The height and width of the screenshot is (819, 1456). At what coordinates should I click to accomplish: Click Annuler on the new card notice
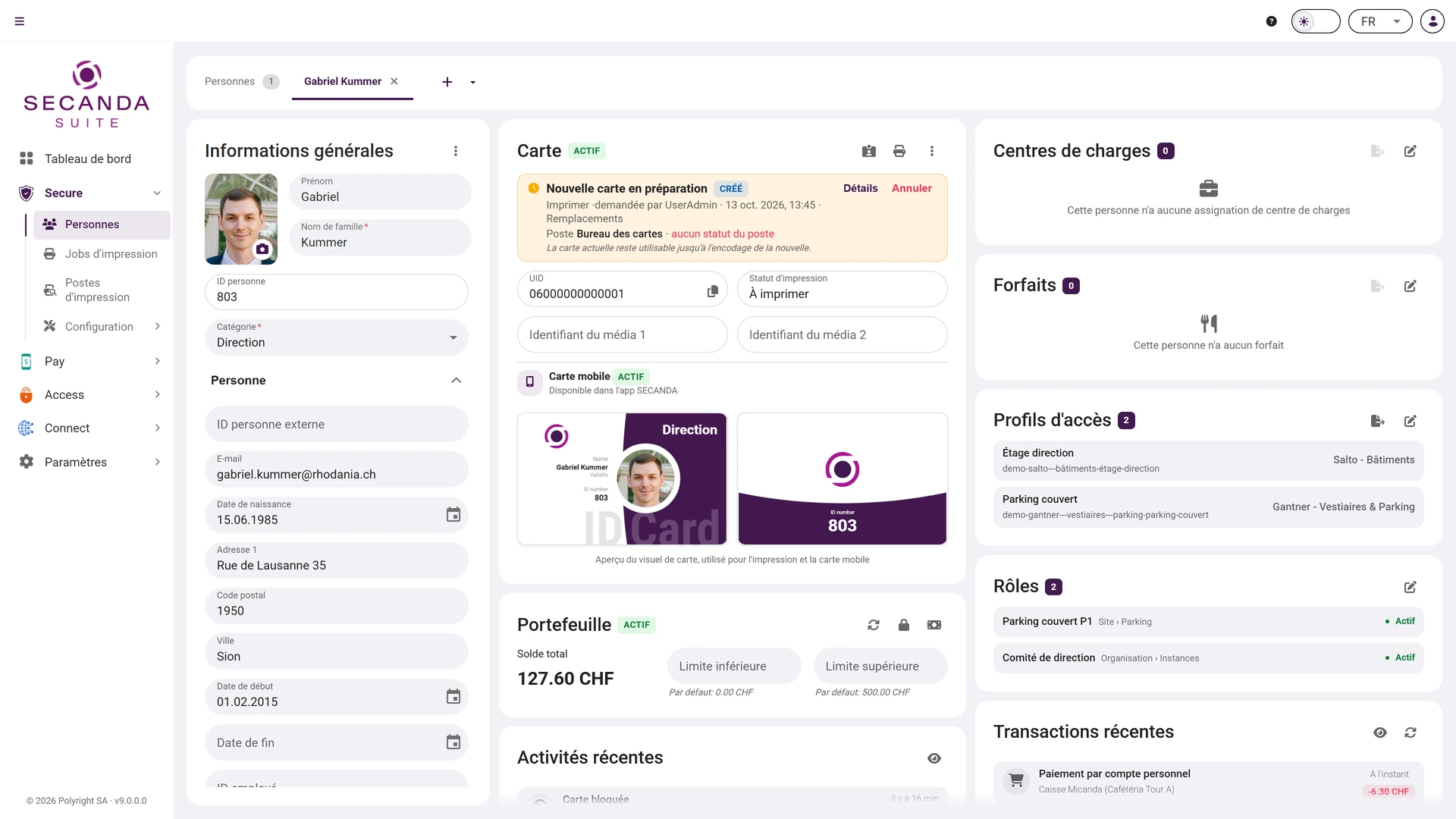coord(912,188)
